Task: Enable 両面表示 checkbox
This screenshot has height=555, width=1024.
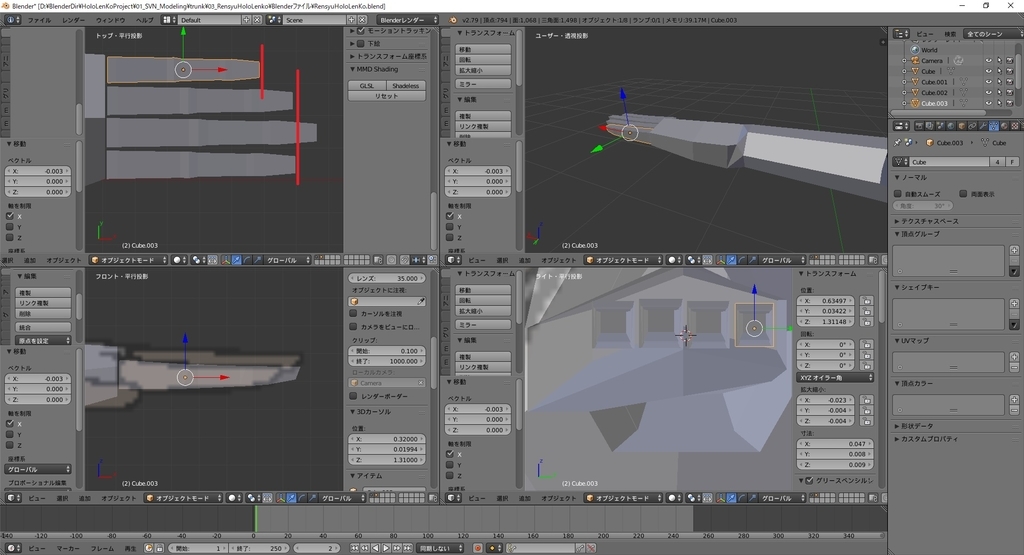Action: 963,194
